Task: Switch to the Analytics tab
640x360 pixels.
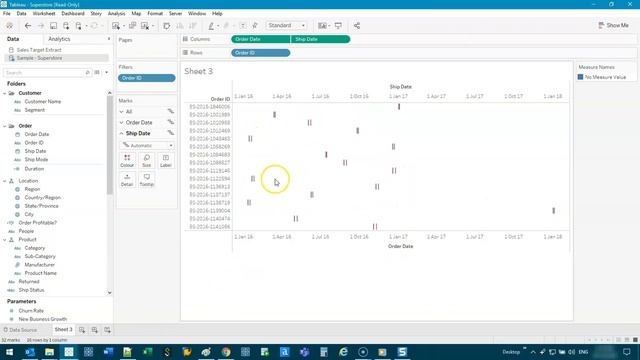Action: 59,39
